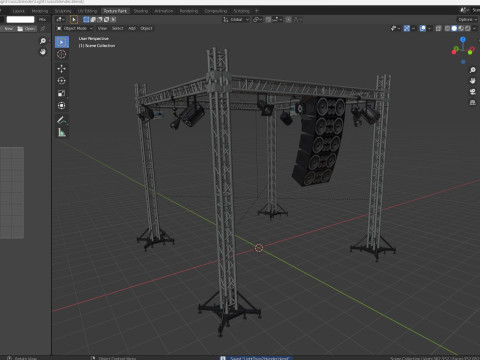This screenshot has width=480, height=360.
Task: Select the Scale tool
Action: point(61,93)
